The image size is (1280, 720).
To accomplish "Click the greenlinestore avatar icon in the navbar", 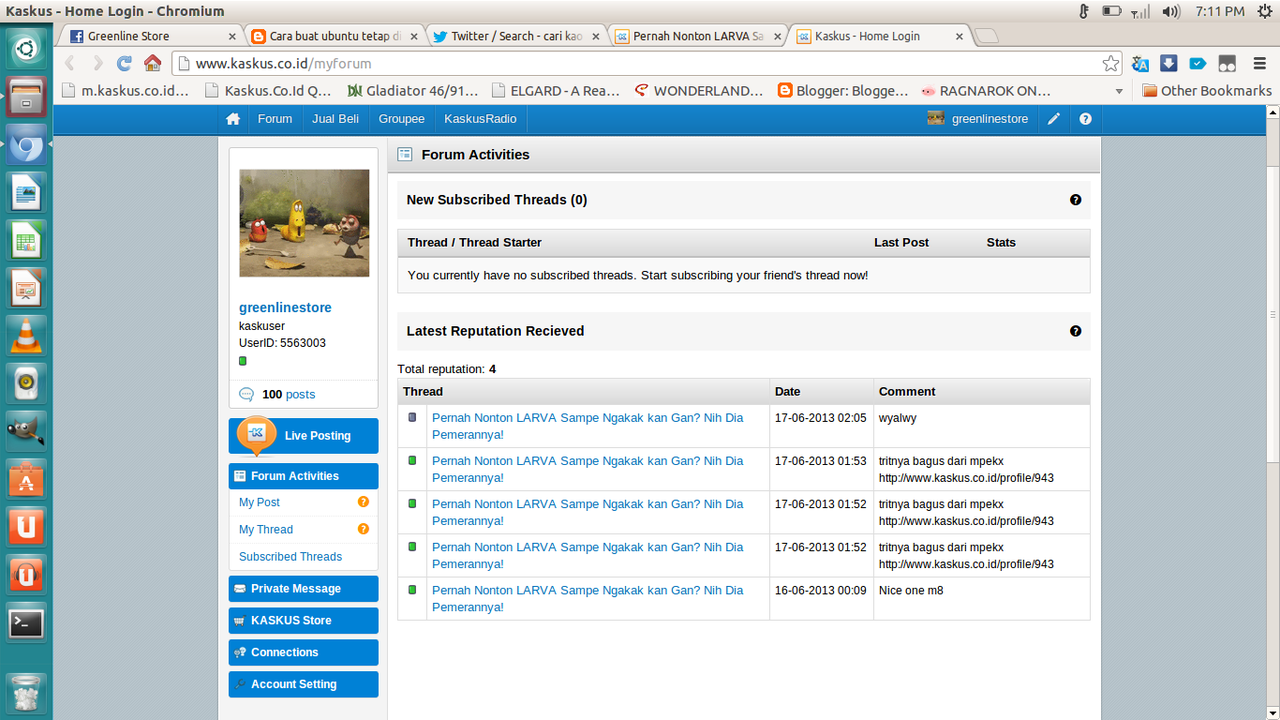I will coord(935,119).
